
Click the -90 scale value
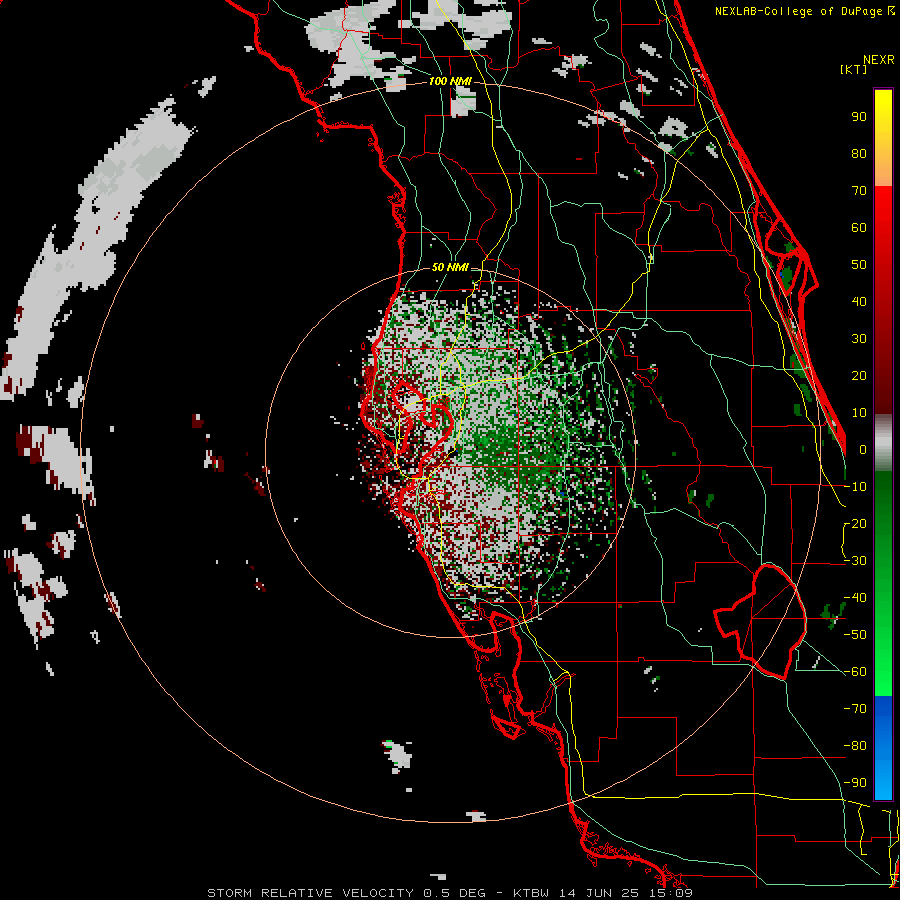coord(855,783)
